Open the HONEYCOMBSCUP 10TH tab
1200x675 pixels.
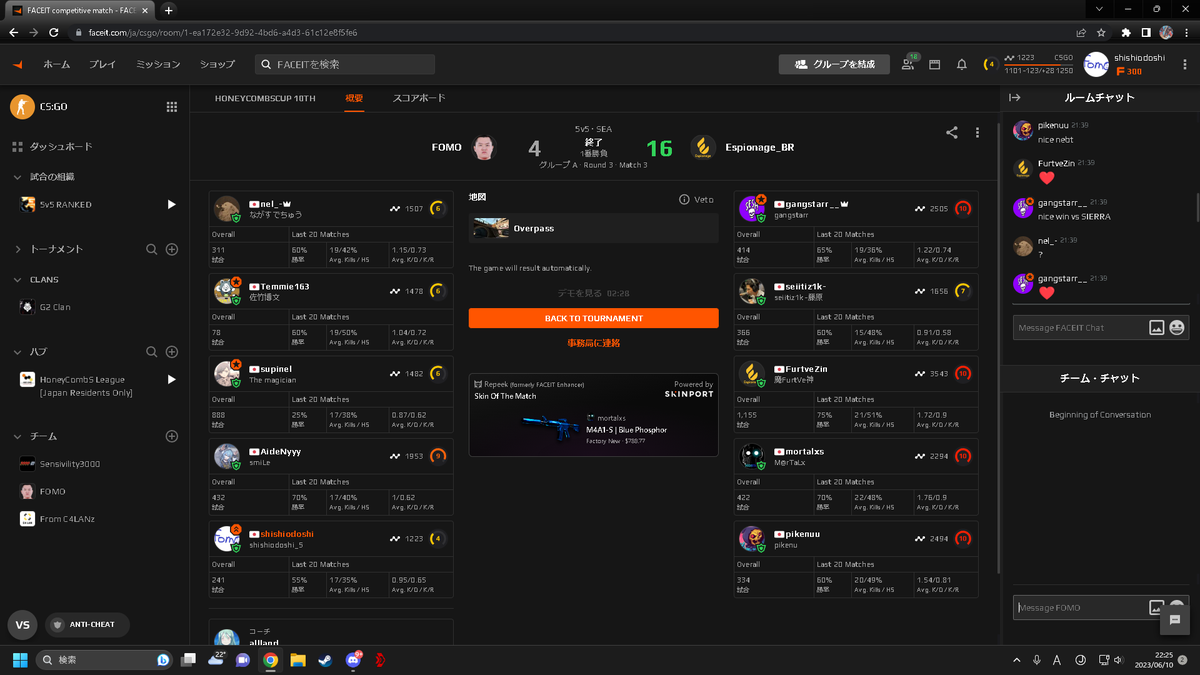point(265,98)
